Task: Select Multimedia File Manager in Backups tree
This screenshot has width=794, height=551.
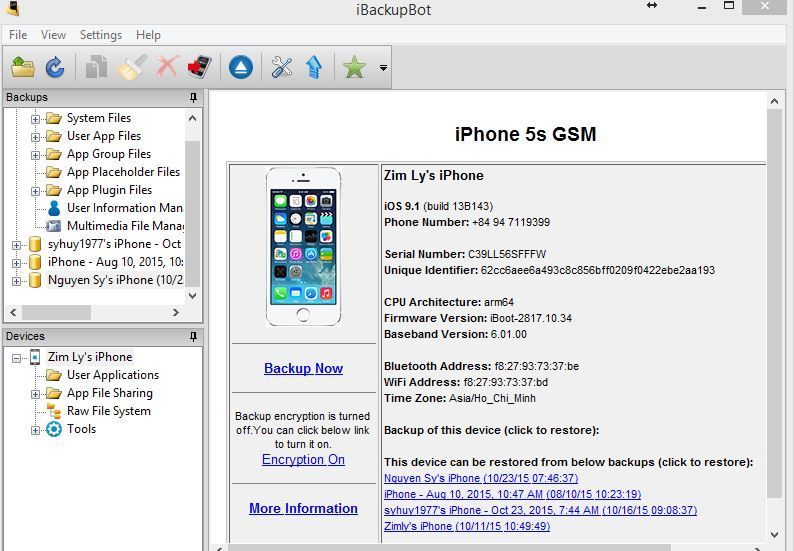Action: (x=124, y=226)
